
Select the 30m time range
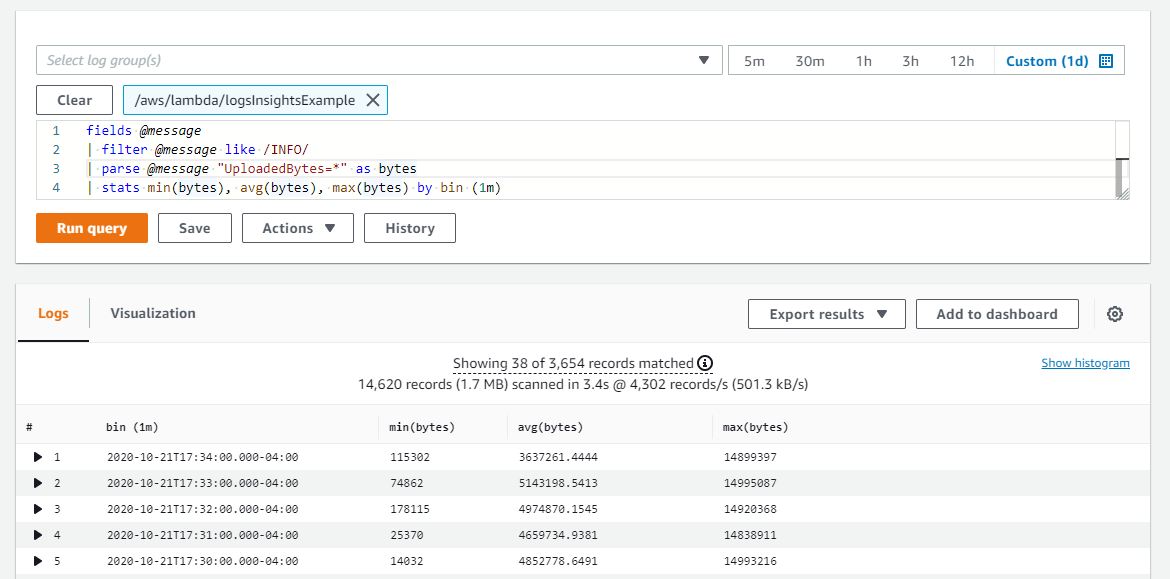point(810,61)
